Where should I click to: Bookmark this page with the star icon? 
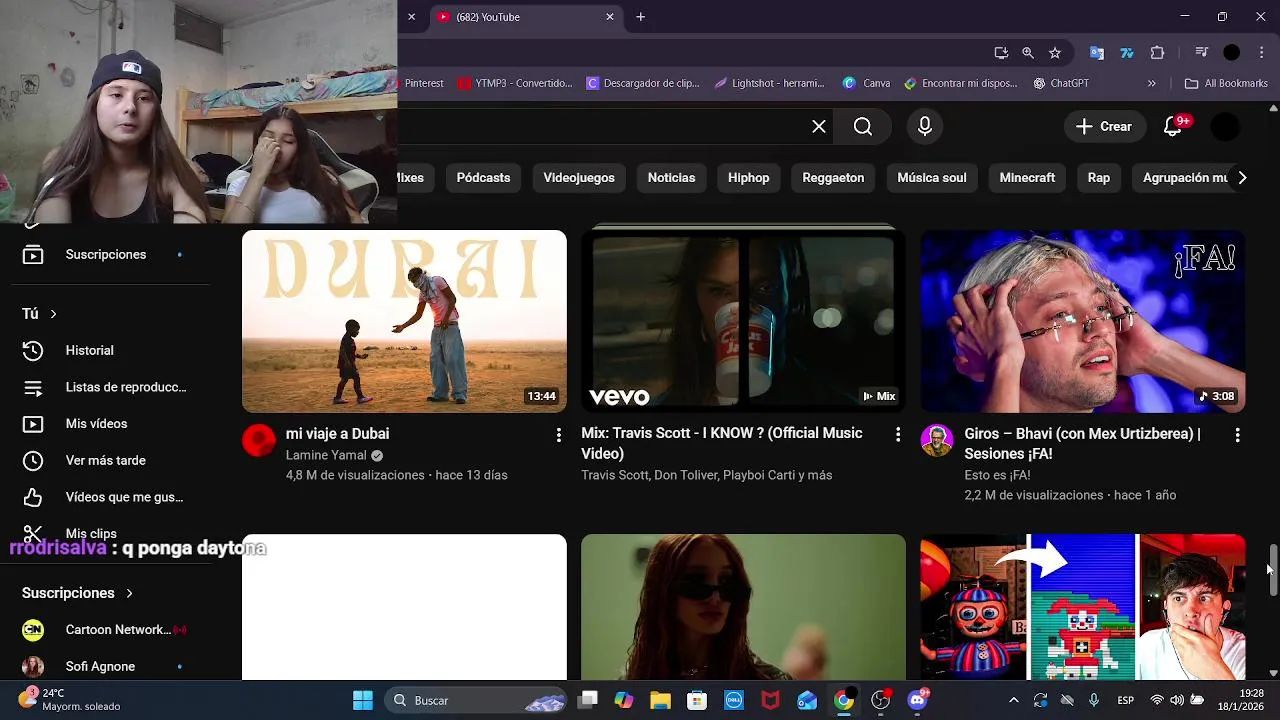[x=1055, y=52]
